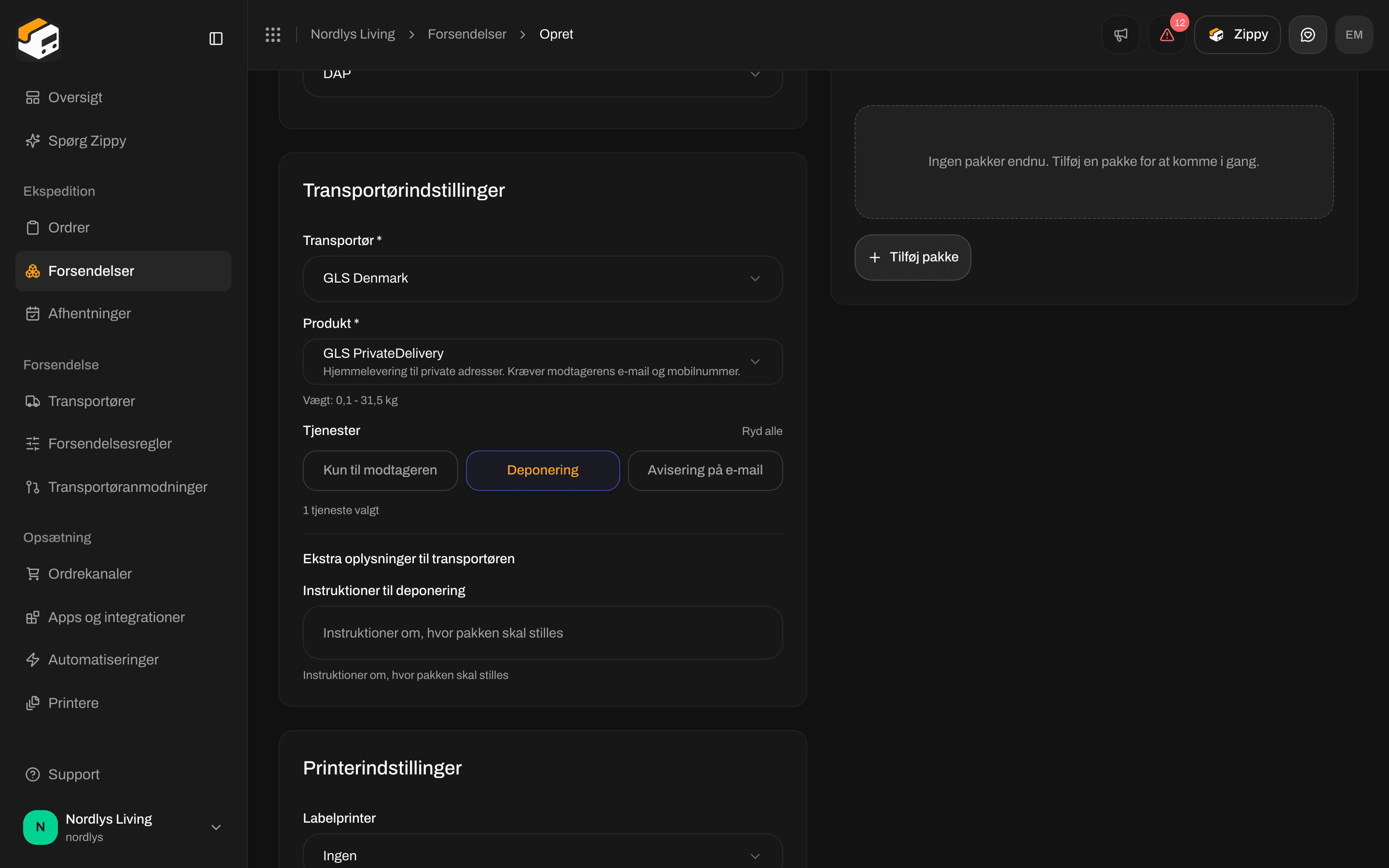Open the apps grid icon
Viewport: 1389px width, 868px height.
[272, 34]
